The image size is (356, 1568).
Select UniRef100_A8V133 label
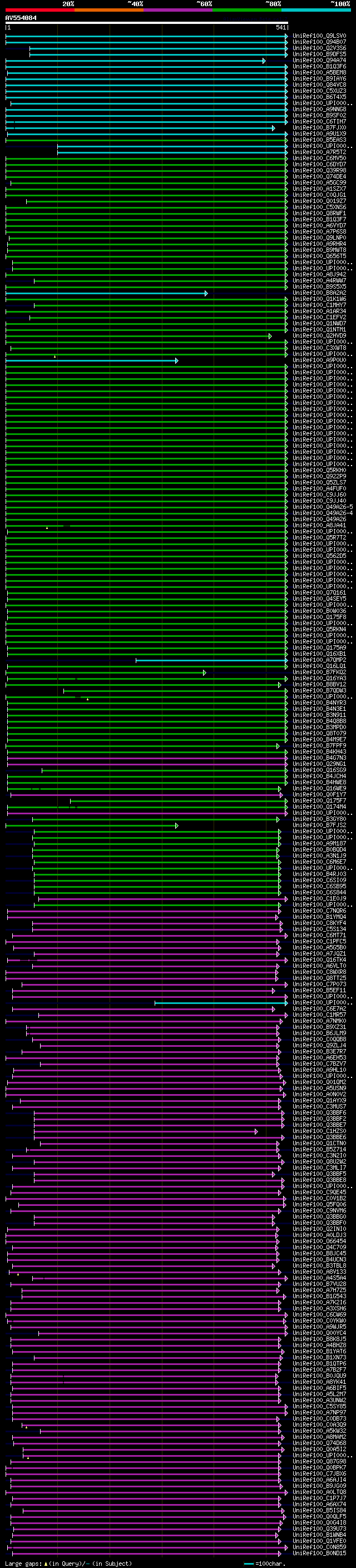click(319, 1272)
